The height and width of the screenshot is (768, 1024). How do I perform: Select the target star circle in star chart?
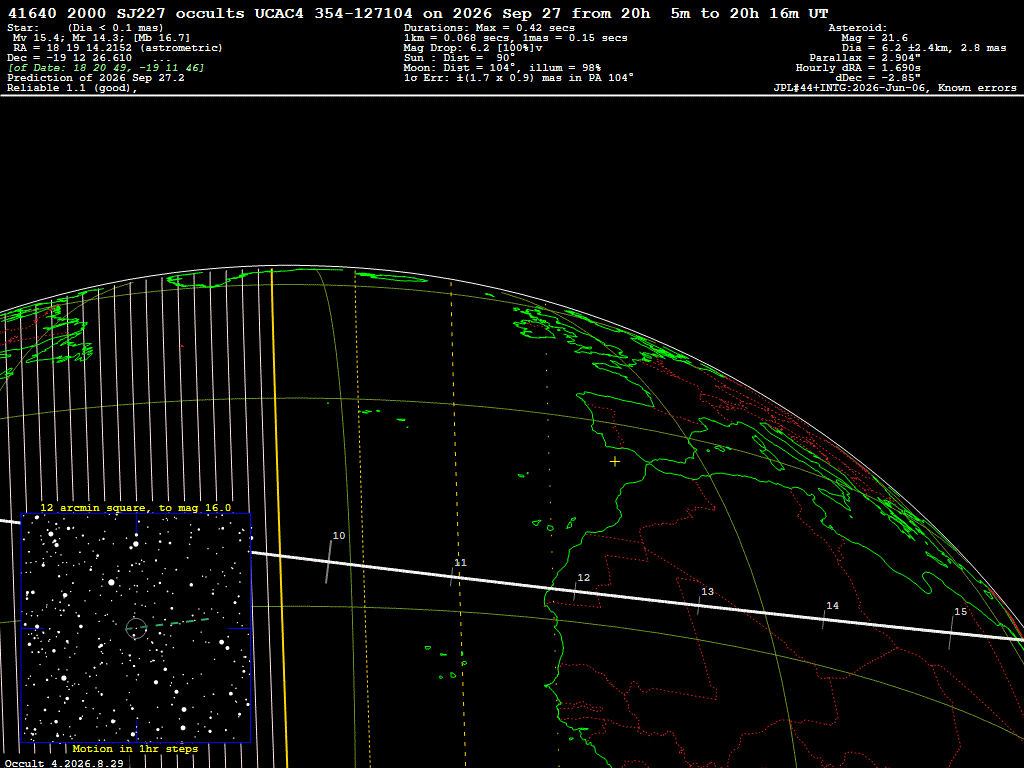tap(136, 628)
